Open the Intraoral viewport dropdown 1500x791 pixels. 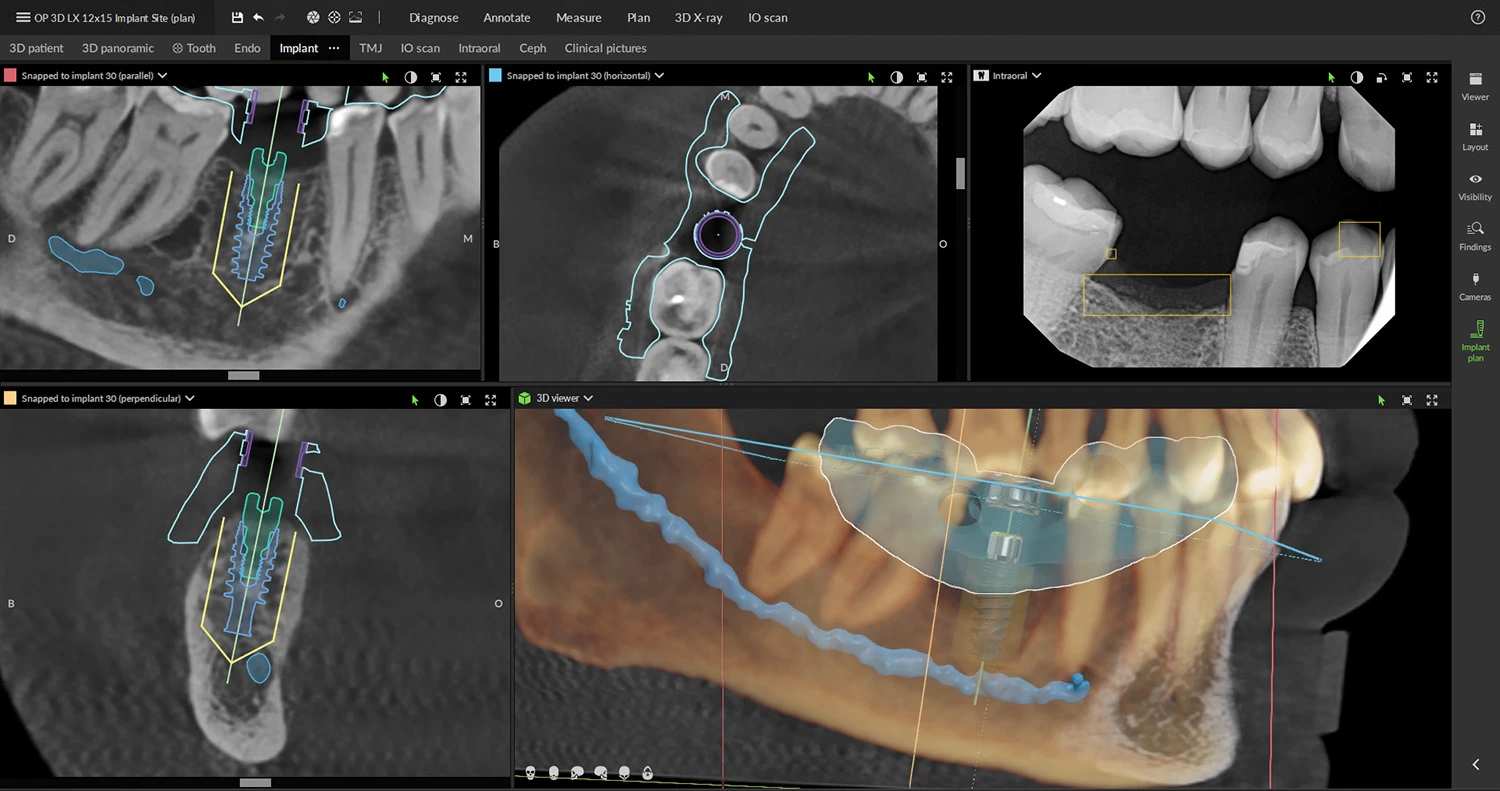pos(1036,75)
